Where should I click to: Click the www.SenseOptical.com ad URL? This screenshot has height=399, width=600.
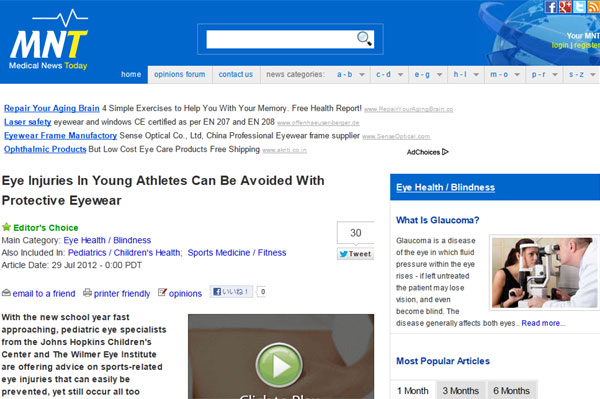pyautogui.click(x=396, y=137)
